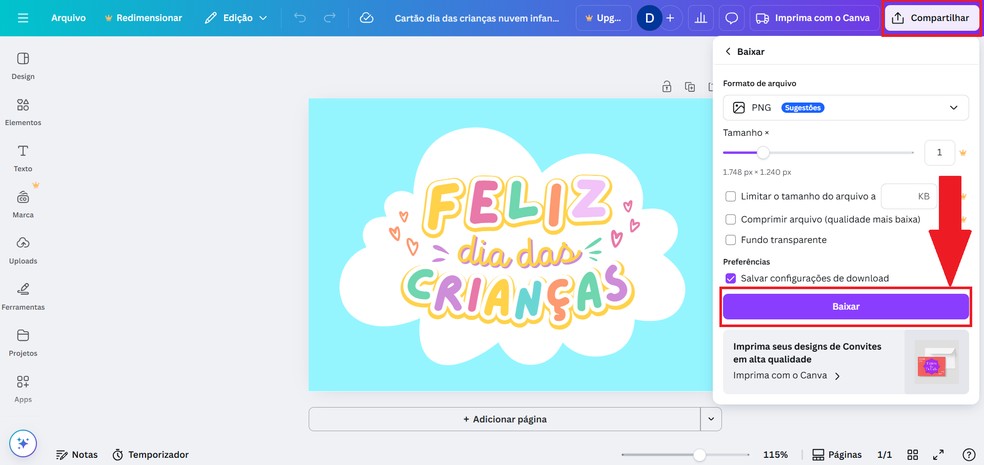Open the Redimensionar option
The height and width of the screenshot is (465, 984).
coord(143,18)
